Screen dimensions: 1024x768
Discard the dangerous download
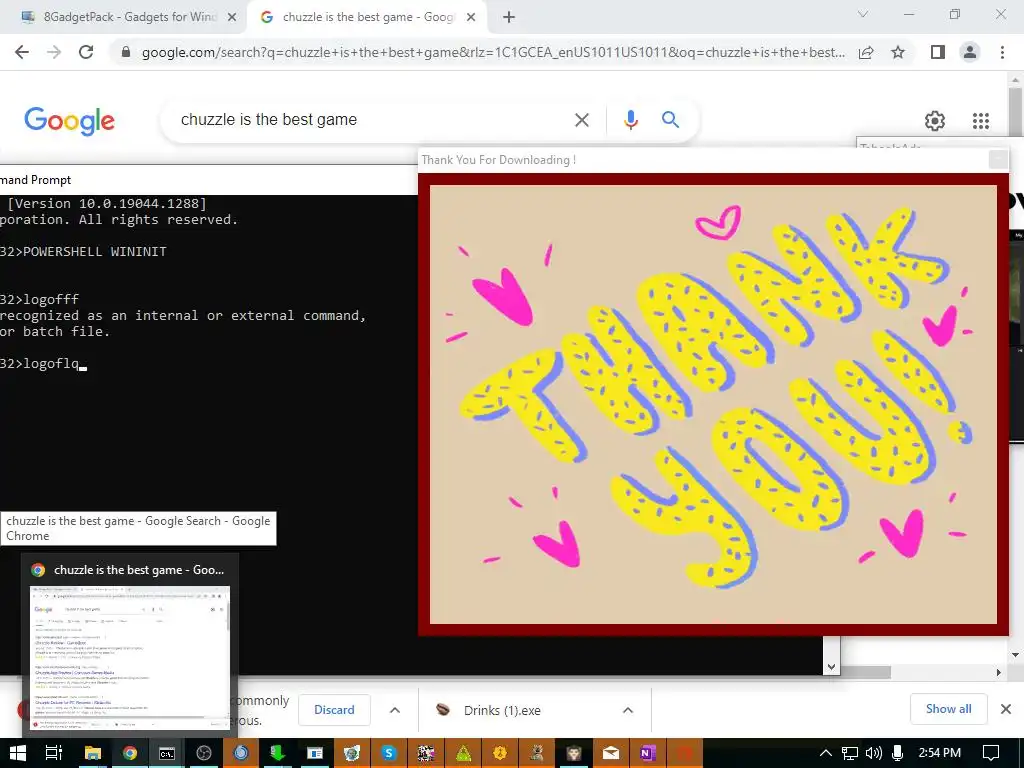click(334, 710)
